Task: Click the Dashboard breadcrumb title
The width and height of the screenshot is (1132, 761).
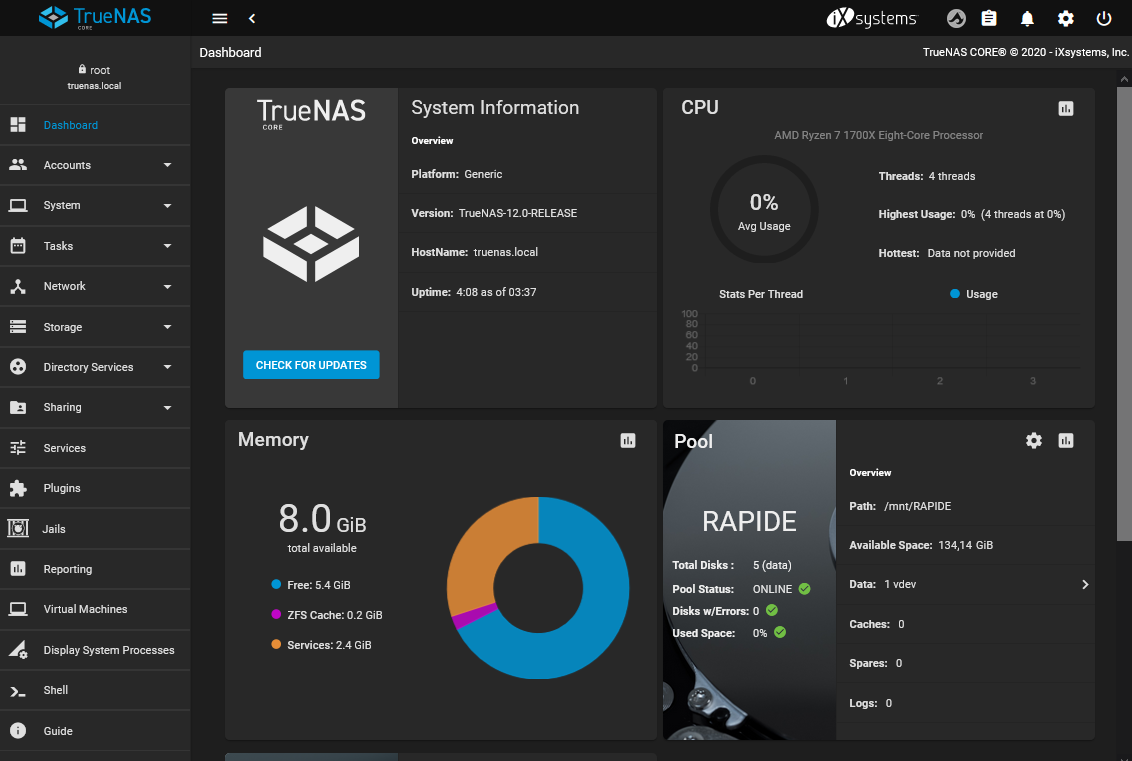Action: pos(230,53)
